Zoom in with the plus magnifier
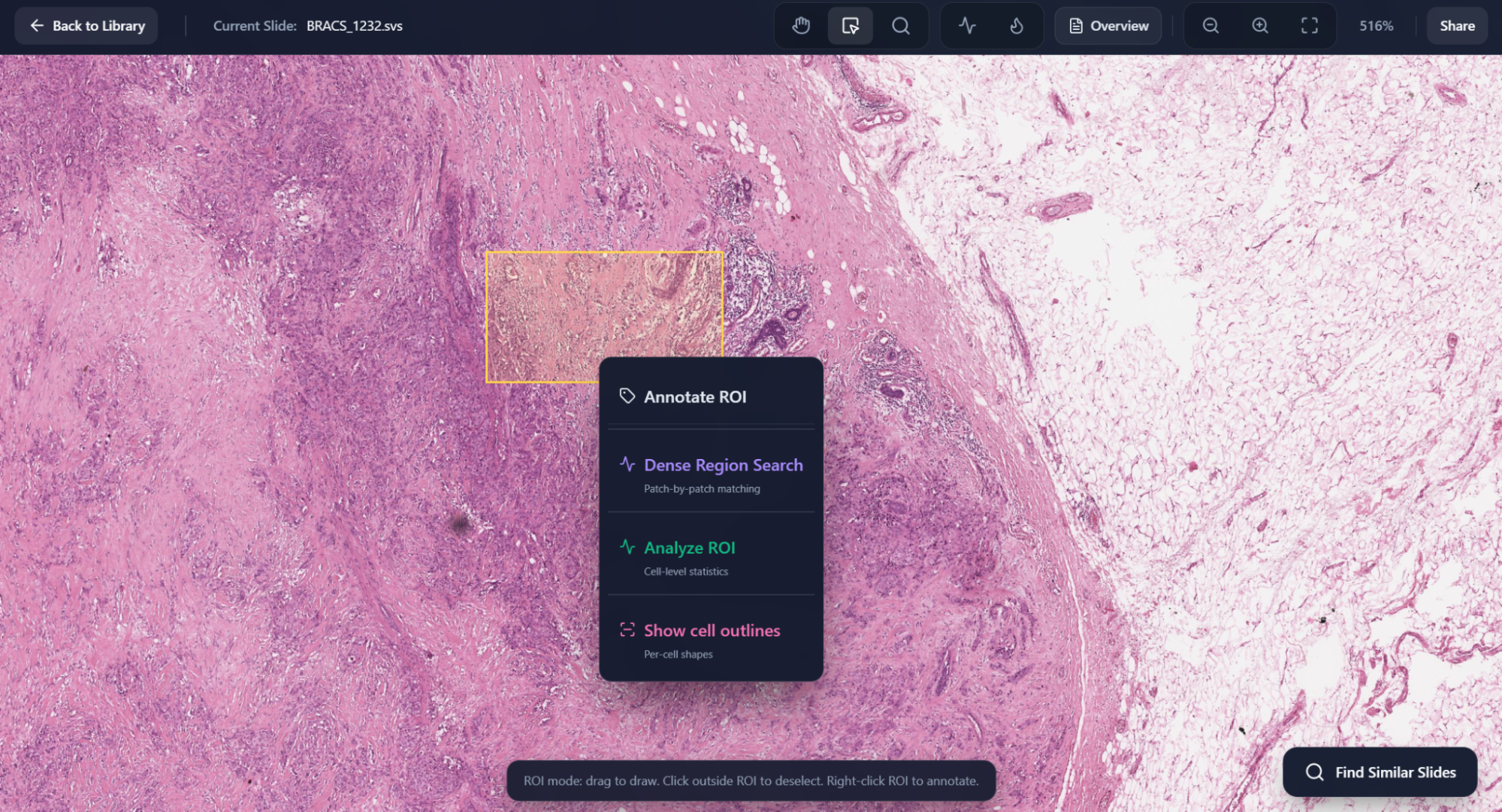Image resolution: width=1502 pixels, height=812 pixels. pyautogui.click(x=1260, y=26)
